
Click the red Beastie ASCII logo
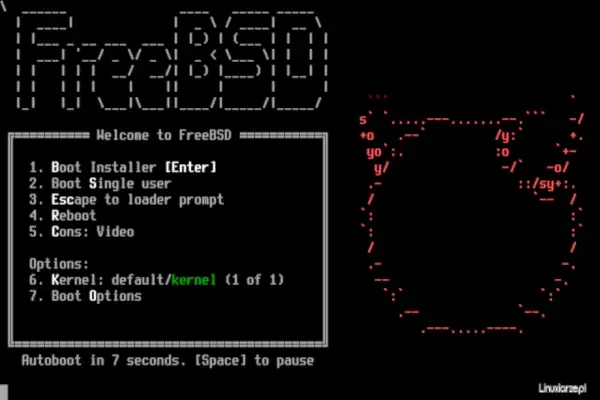(x=471, y=214)
